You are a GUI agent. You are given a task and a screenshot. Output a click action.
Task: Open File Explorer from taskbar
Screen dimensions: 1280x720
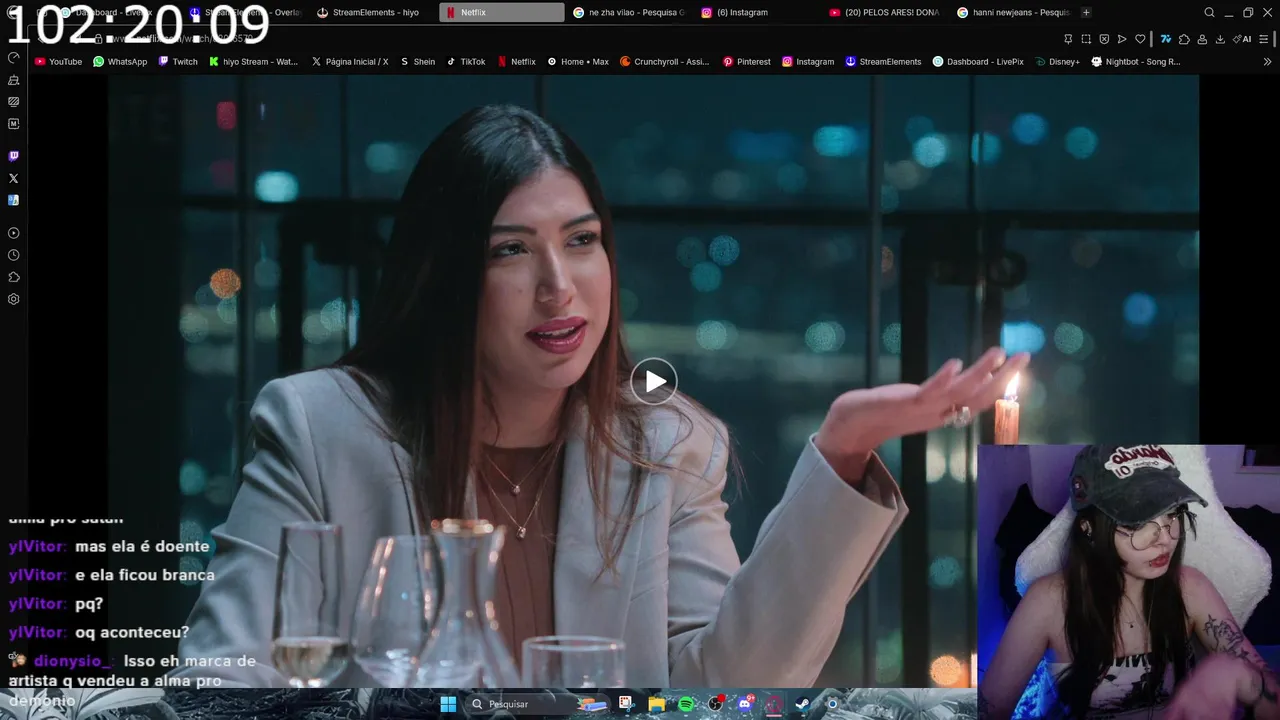656,704
